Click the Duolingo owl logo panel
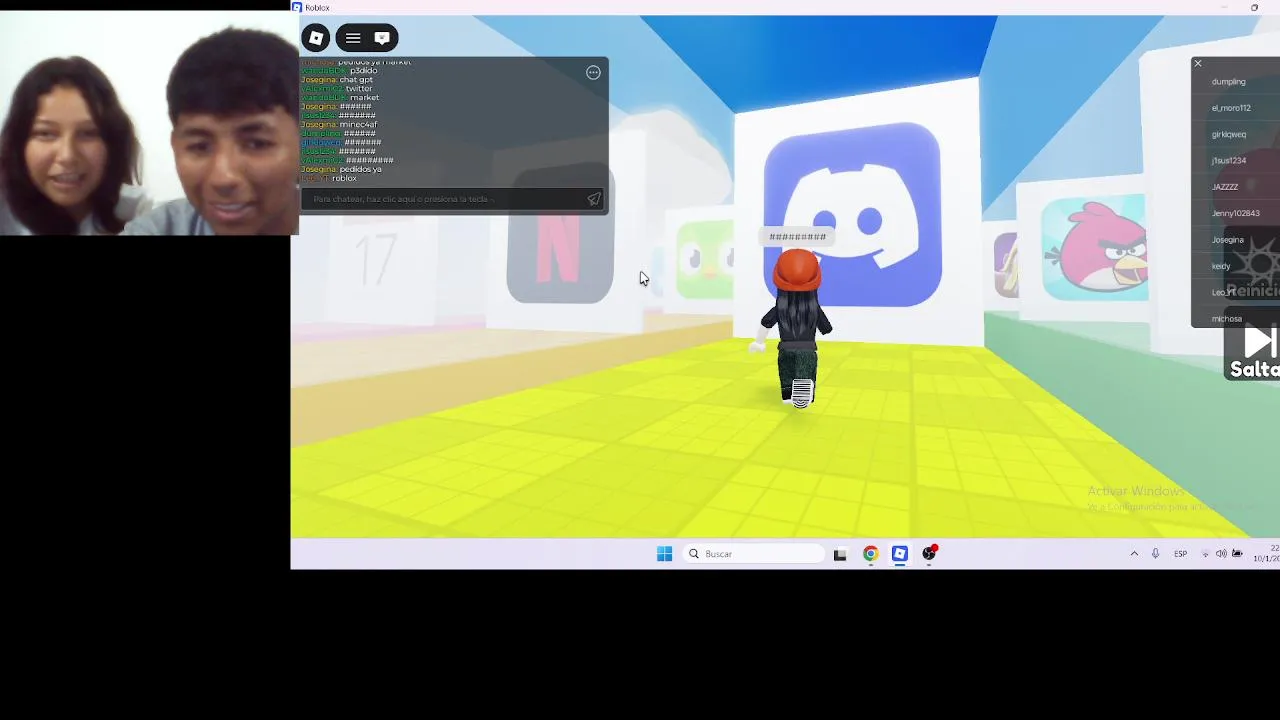This screenshot has width=1280, height=720. tap(705, 261)
